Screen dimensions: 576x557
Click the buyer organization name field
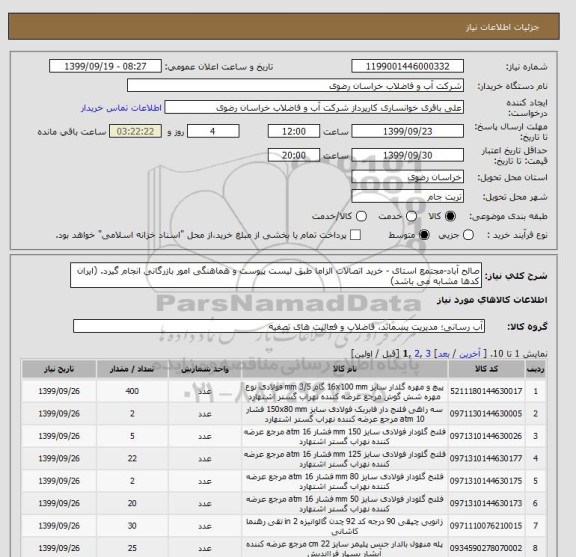295,86
